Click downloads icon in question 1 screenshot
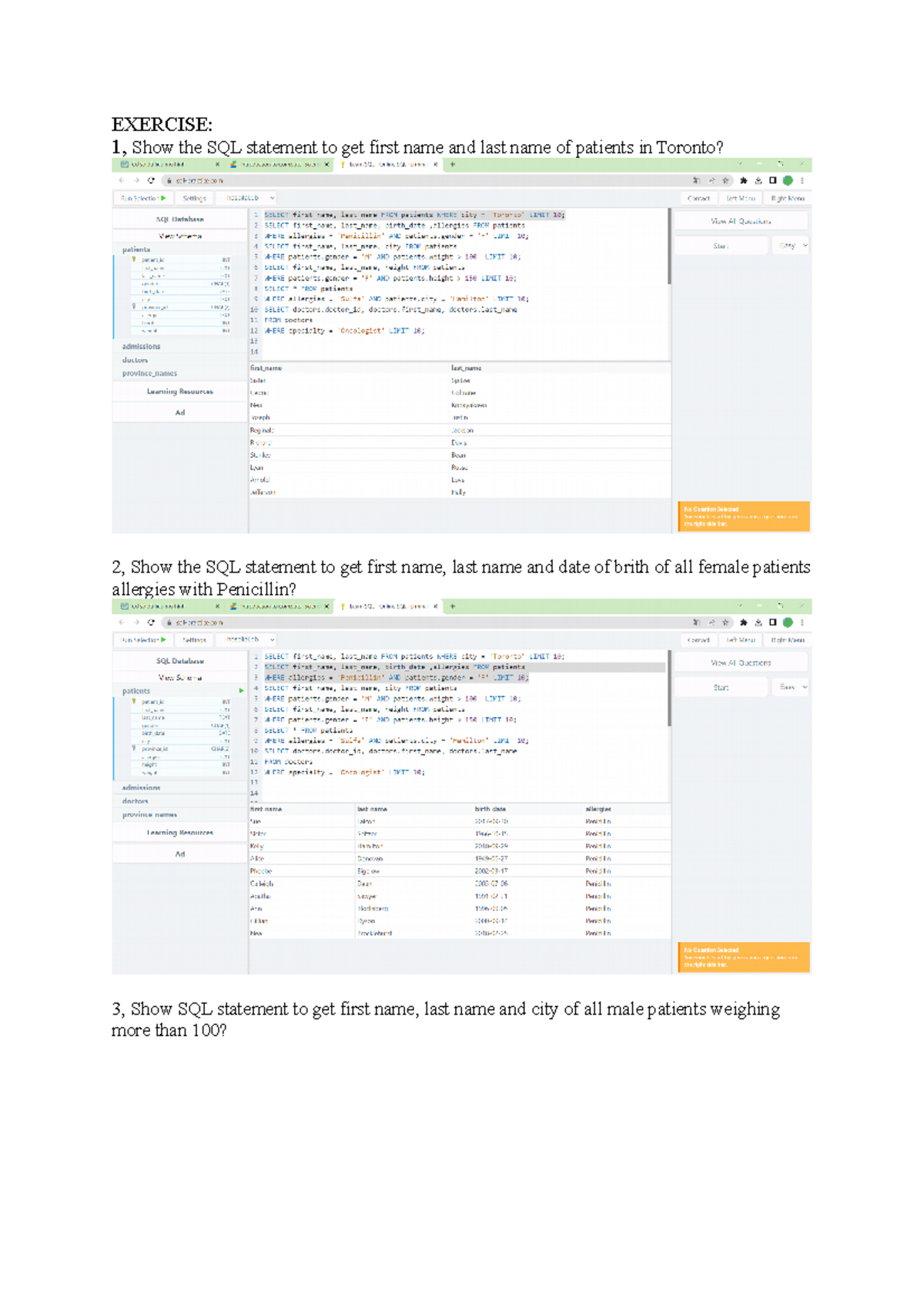Screen dimensions: 924x1308 pyautogui.click(x=758, y=180)
